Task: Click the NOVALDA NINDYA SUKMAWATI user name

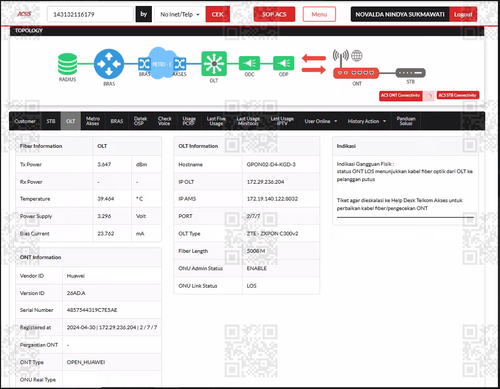Action: pos(400,14)
